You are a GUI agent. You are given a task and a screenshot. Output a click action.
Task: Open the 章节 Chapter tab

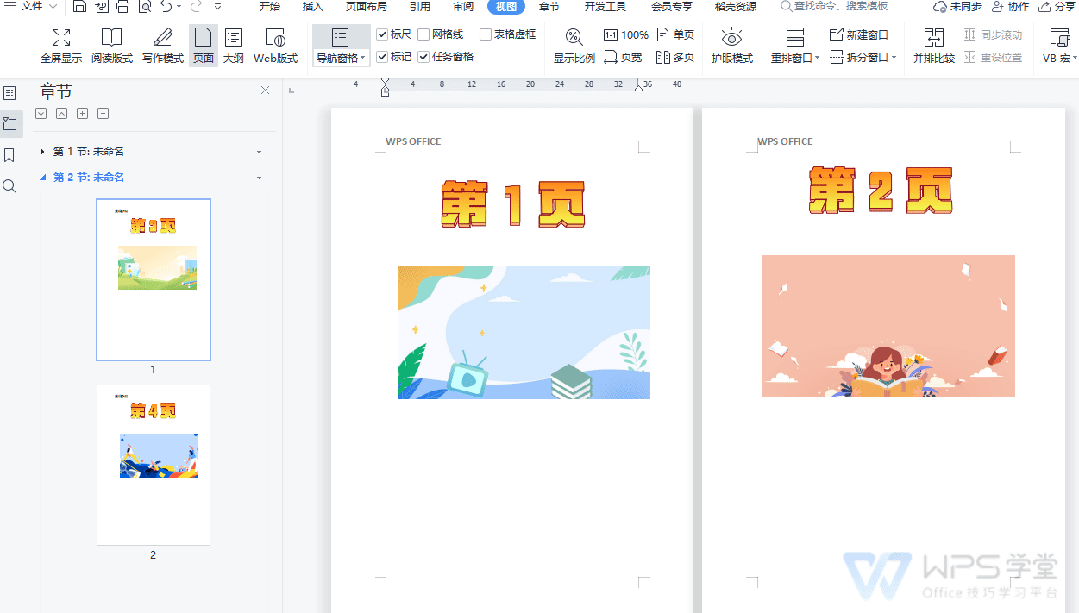pyautogui.click(x=548, y=7)
